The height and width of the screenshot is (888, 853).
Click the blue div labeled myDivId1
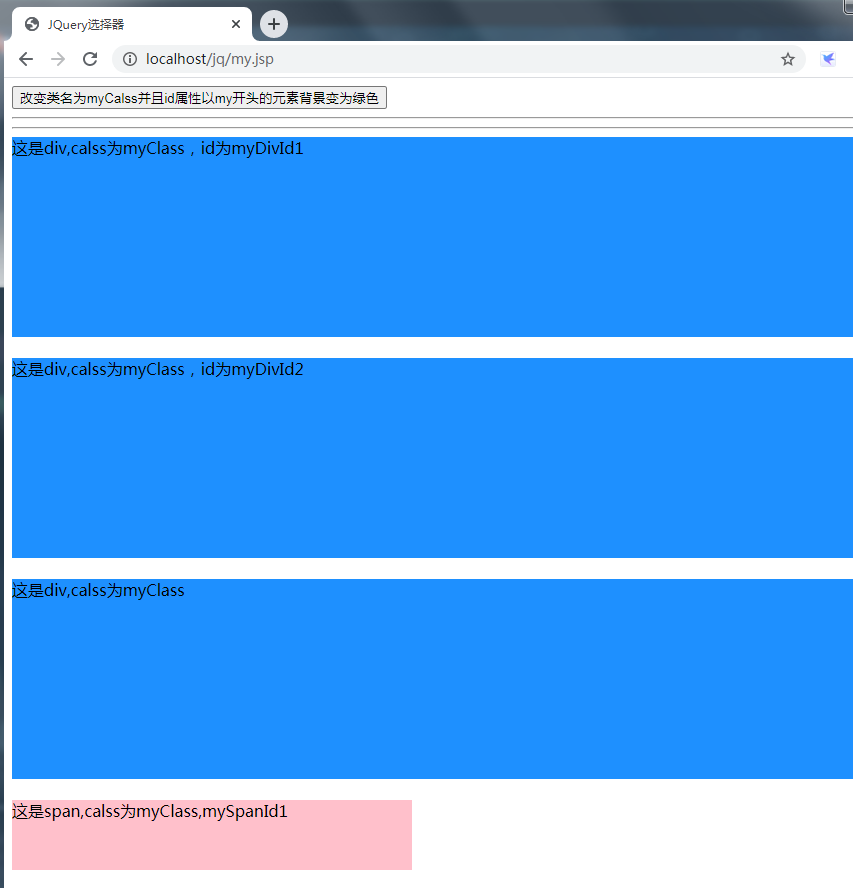pyautogui.click(x=432, y=237)
